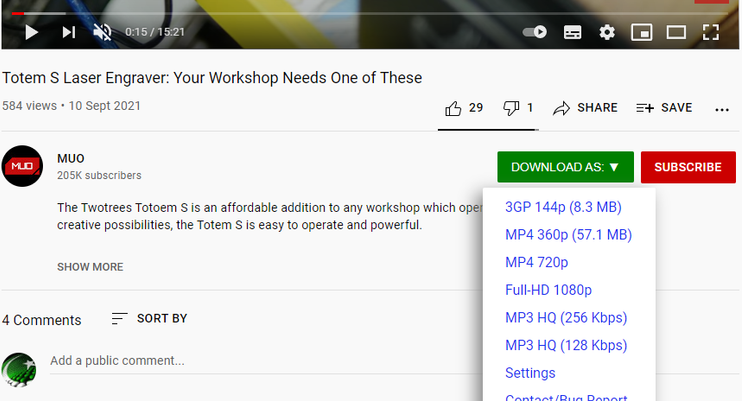Screen dimensions: 750x406
Task: Subscribe to the MUO channel
Action: (x=688, y=167)
